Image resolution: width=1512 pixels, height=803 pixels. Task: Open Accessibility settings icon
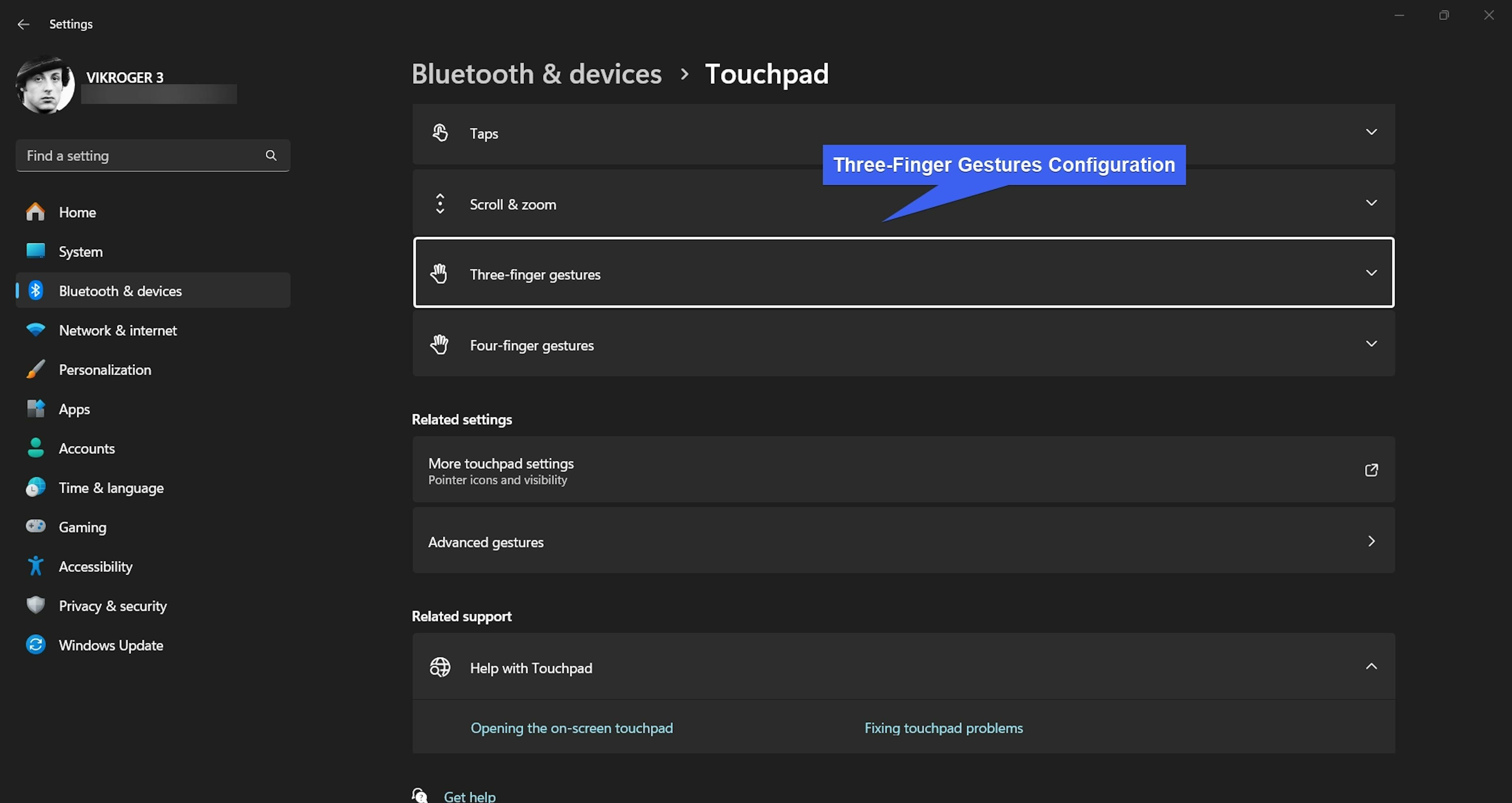35,566
